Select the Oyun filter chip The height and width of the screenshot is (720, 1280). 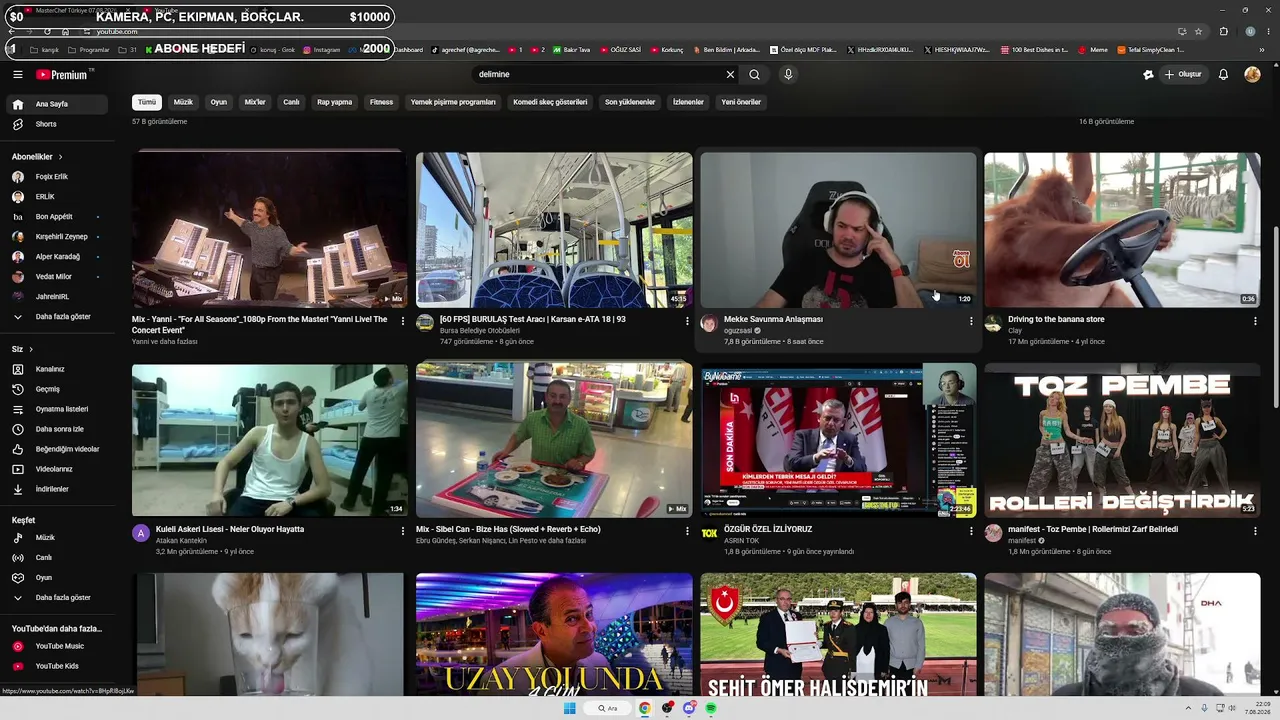pos(218,102)
